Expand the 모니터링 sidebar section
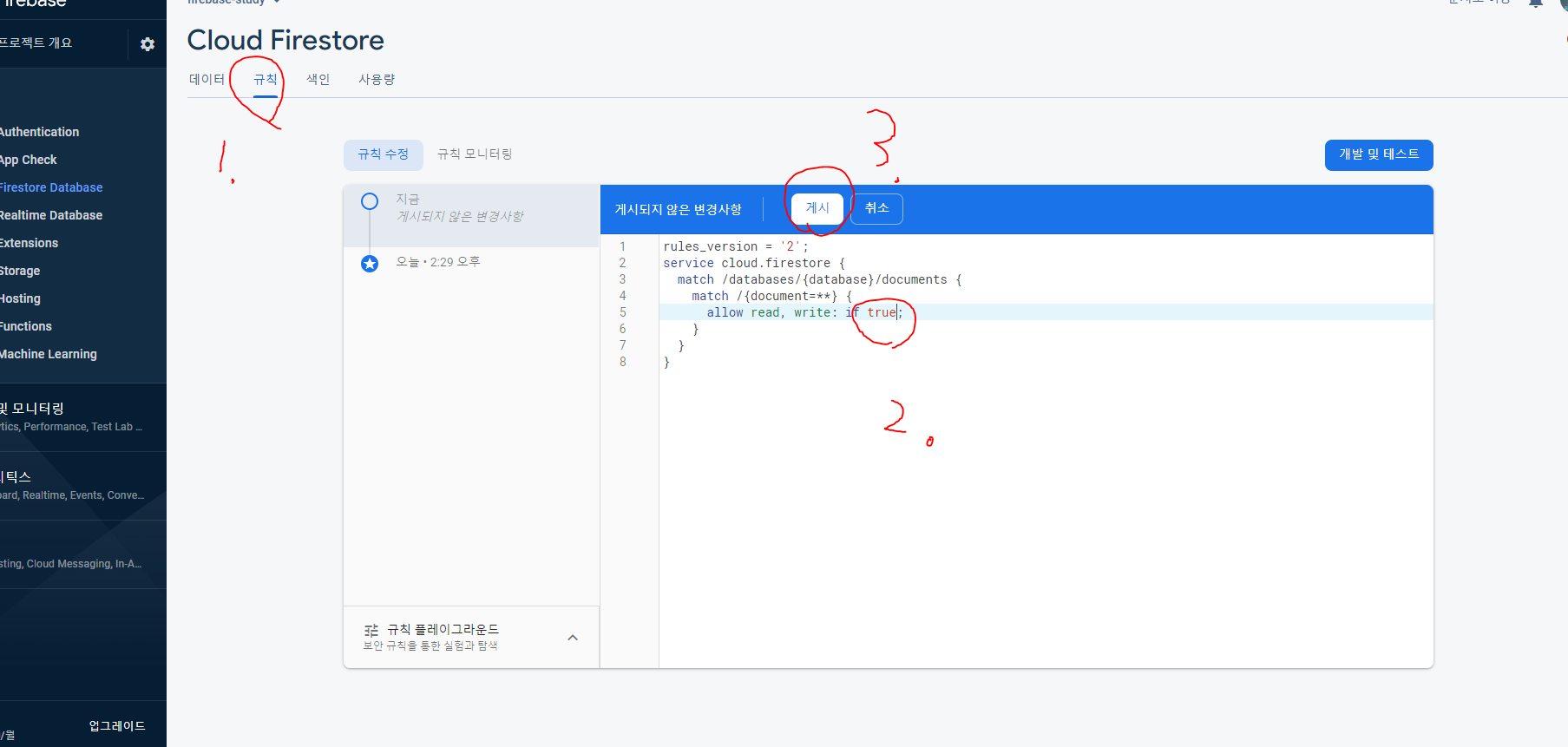Viewport: 1568px width, 747px height. [x=83, y=416]
